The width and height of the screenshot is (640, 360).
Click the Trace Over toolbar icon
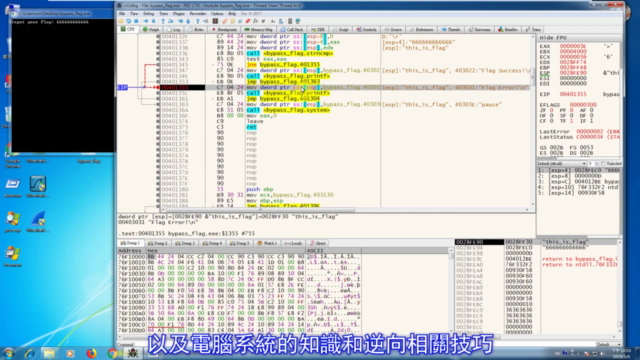click(x=188, y=21)
